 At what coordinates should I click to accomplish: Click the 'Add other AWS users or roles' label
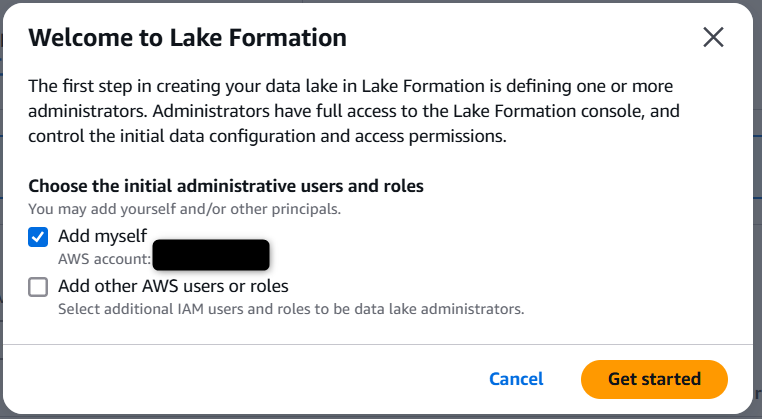(x=173, y=286)
